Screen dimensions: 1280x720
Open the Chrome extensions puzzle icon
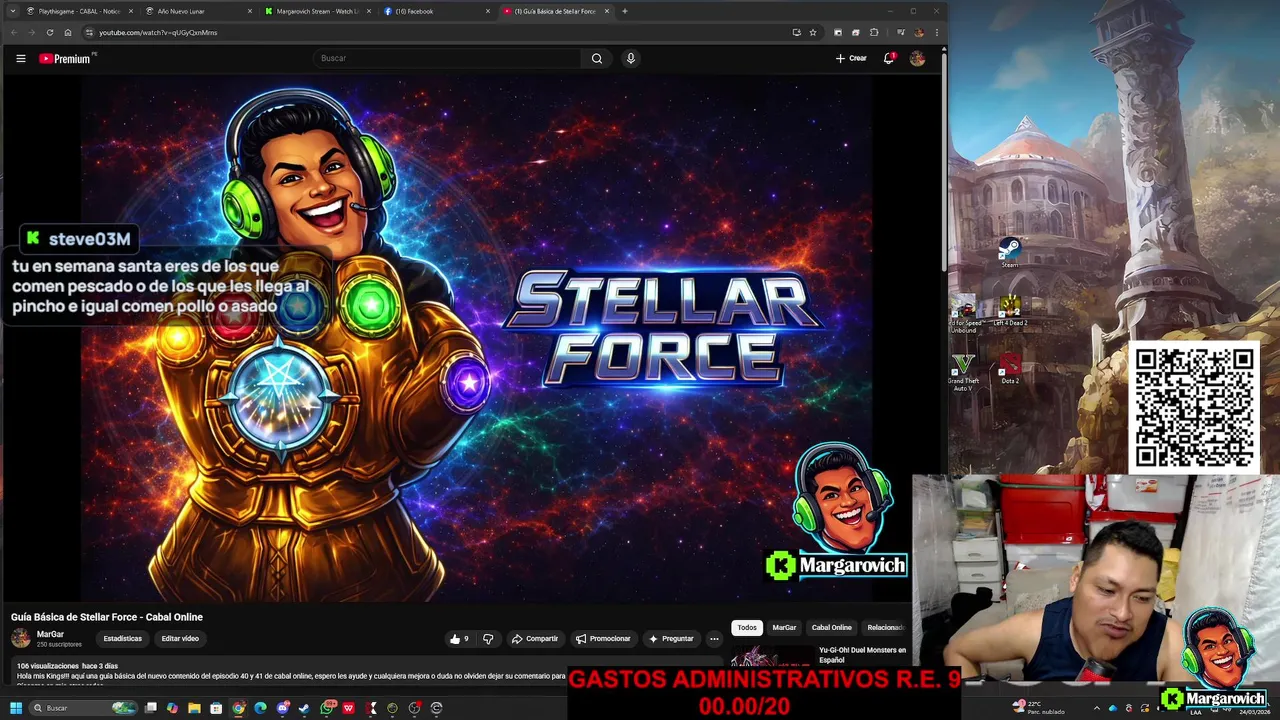click(873, 32)
